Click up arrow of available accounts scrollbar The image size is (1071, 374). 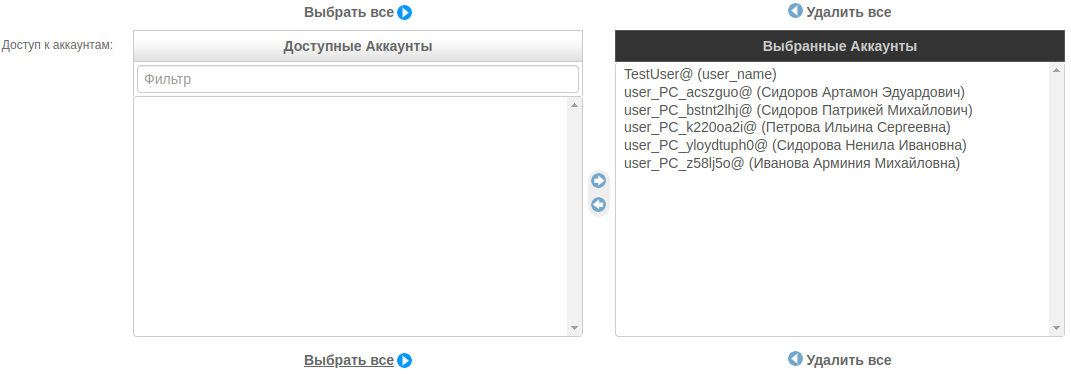coord(574,105)
